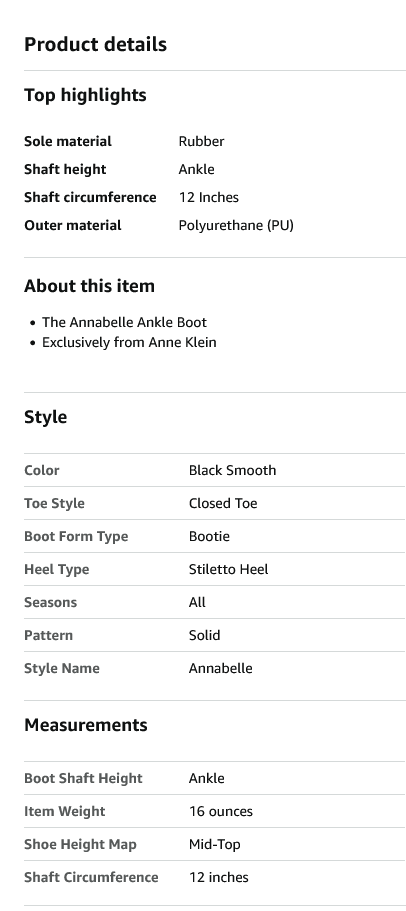Click the Shaft height label
Viewport: 406px width, 911px height.
(x=65, y=169)
